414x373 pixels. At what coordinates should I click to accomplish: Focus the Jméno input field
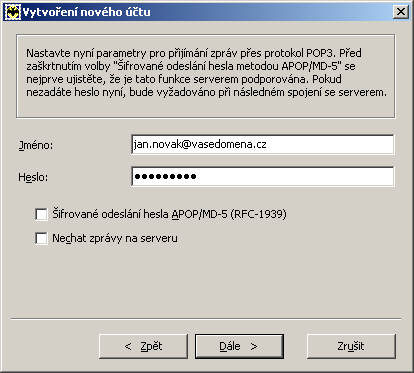(263, 144)
